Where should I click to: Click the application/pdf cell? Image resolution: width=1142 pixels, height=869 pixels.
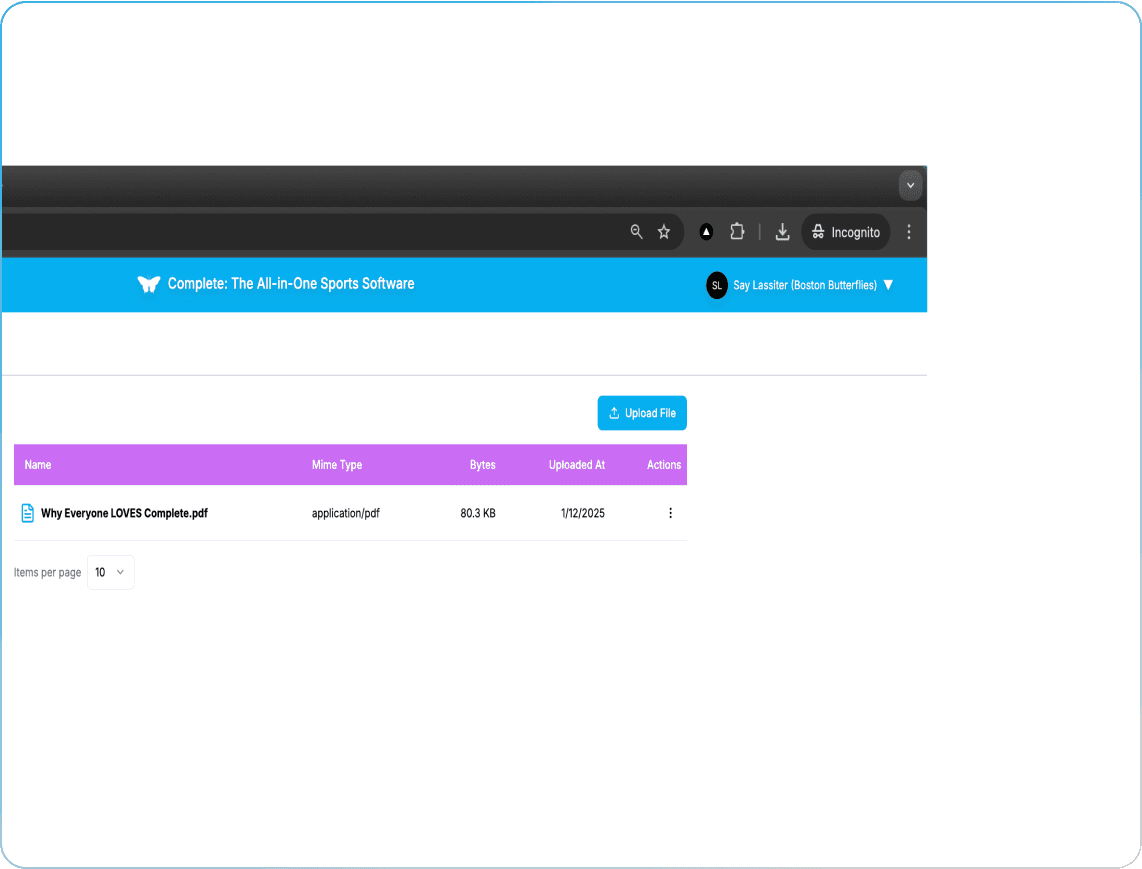[x=345, y=513]
